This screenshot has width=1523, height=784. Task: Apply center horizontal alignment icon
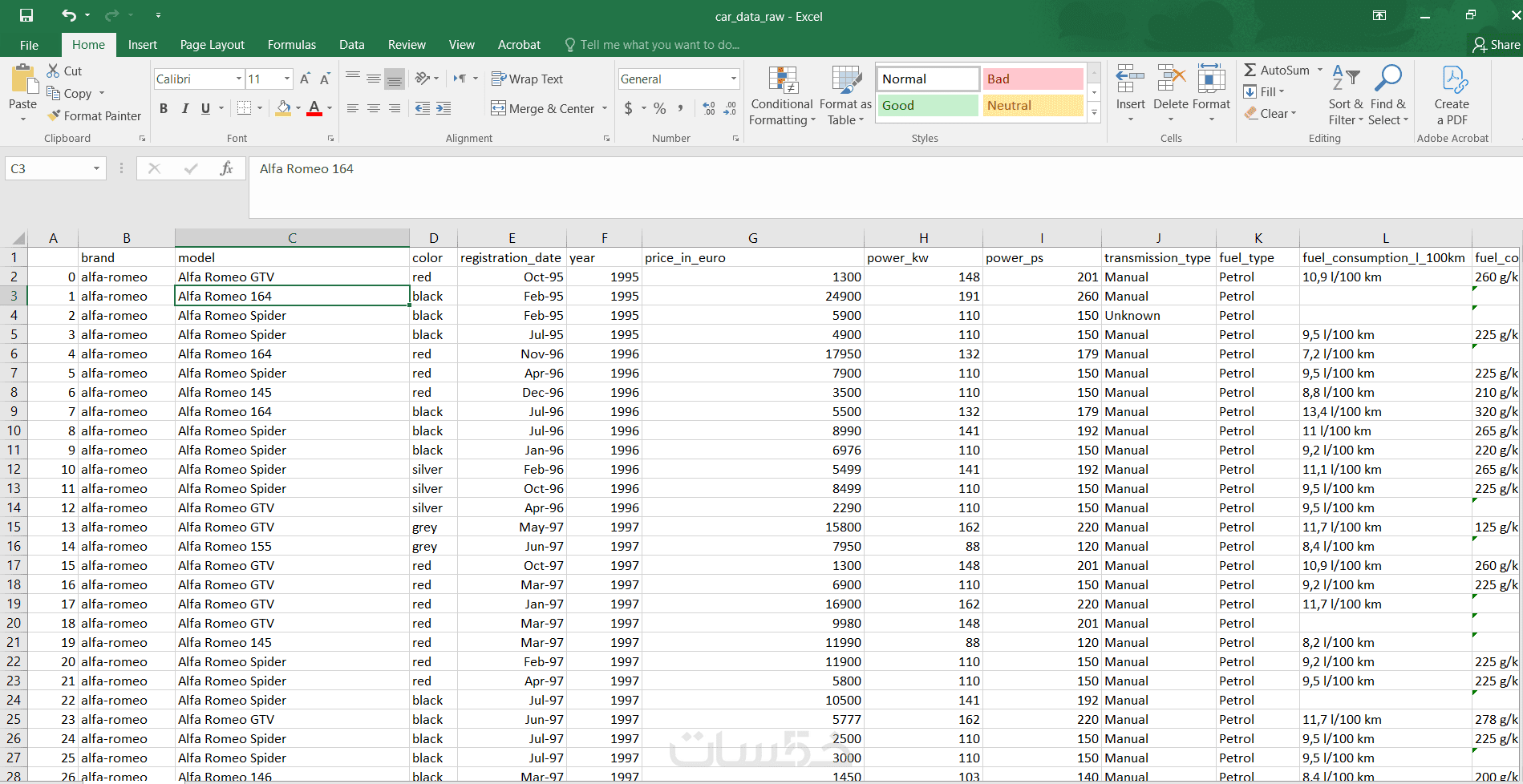pyautogui.click(x=374, y=108)
